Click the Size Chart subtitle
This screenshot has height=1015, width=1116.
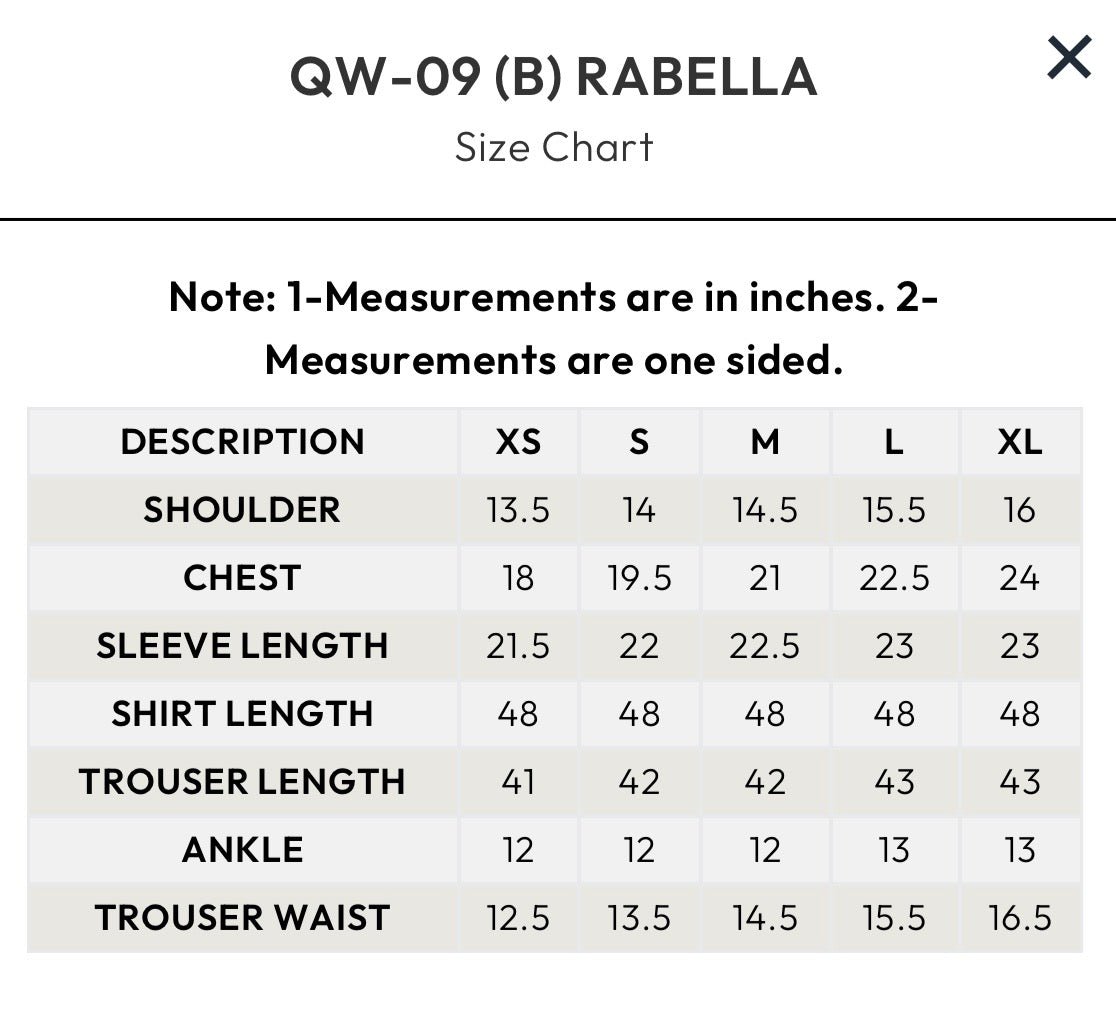pos(554,147)
